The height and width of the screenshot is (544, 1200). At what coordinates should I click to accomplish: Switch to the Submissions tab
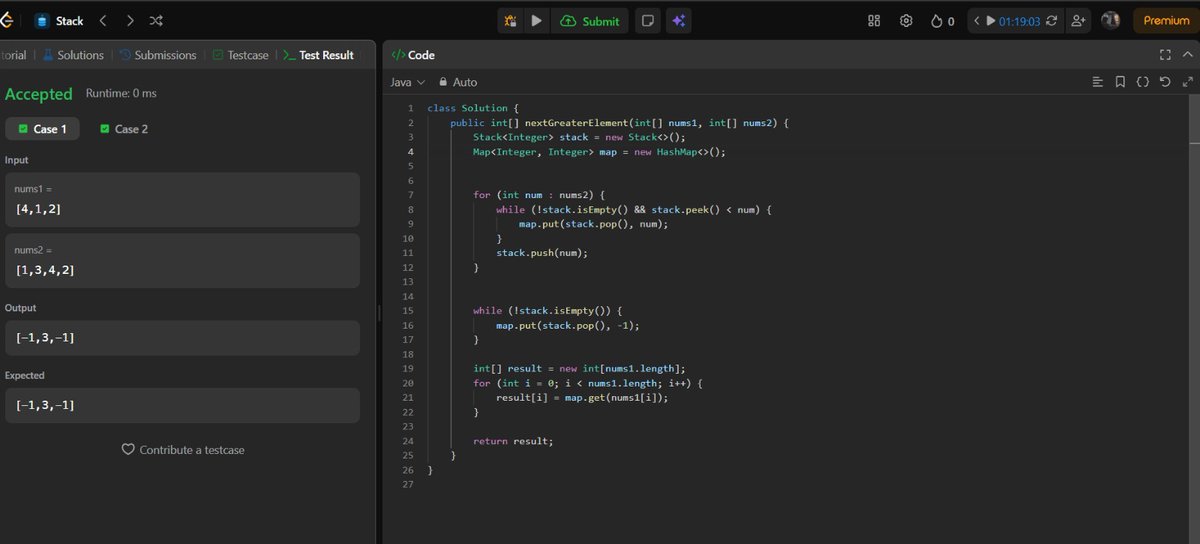158,55
